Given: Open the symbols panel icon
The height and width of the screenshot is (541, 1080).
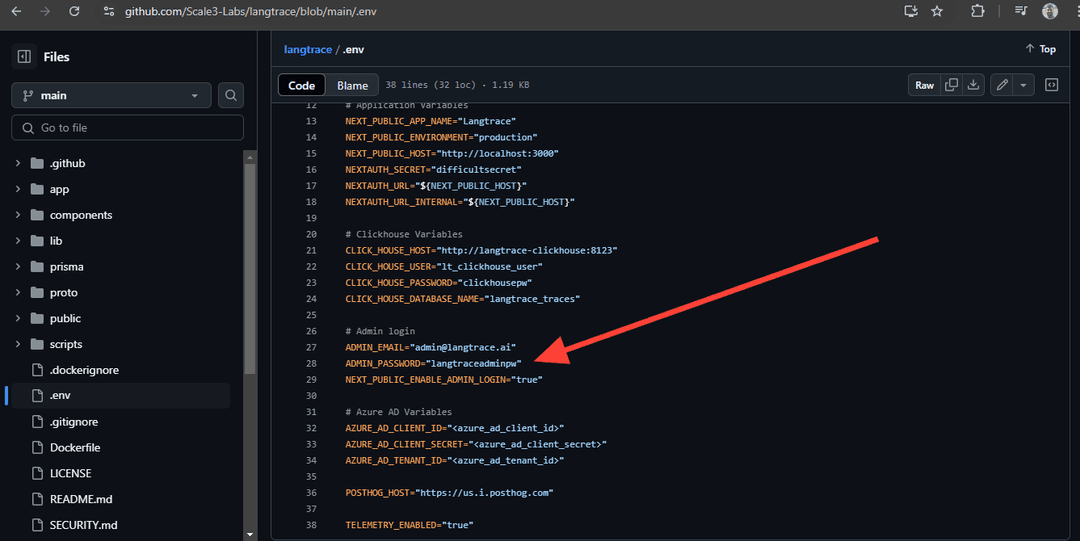Looking at the screenshot, I should [1051, 85].
